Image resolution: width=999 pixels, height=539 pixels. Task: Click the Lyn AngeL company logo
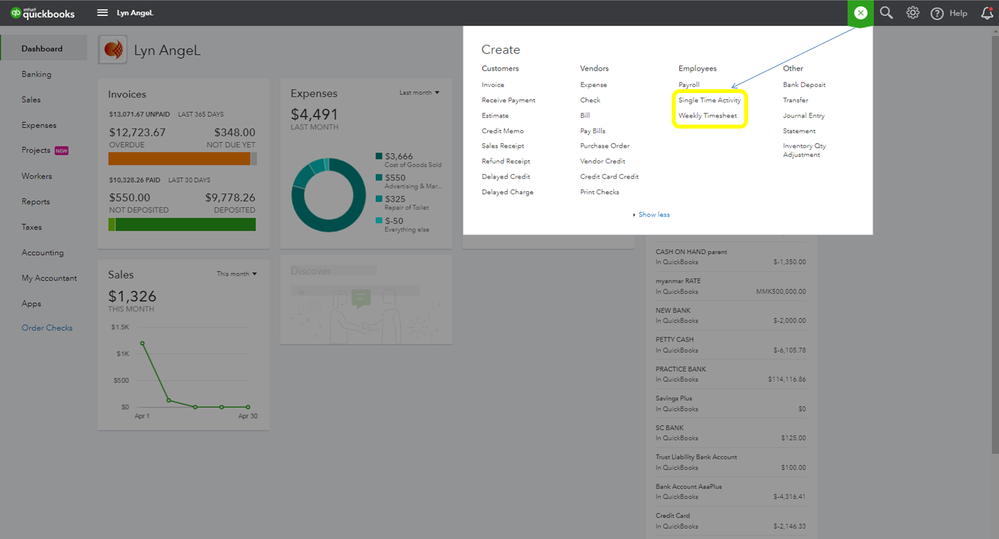tap(113, 50)
